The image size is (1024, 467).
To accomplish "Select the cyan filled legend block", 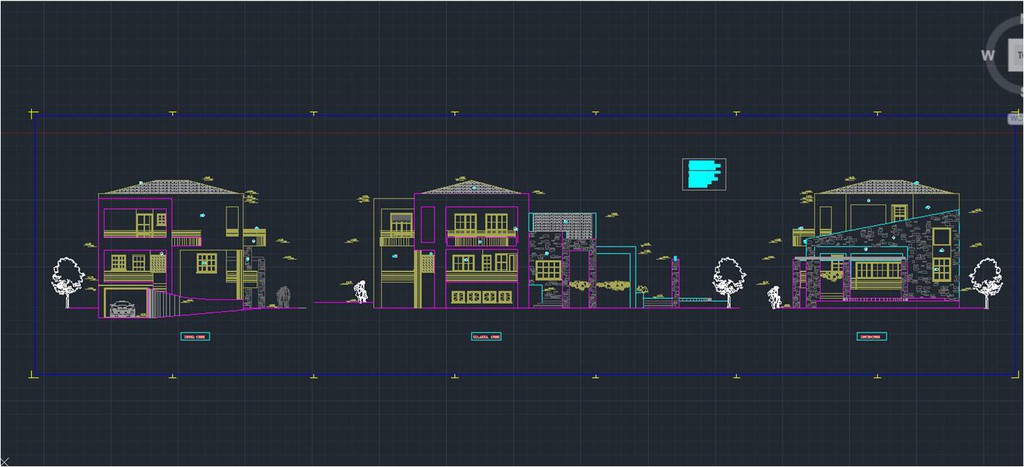I will click(x=704, y=174).
